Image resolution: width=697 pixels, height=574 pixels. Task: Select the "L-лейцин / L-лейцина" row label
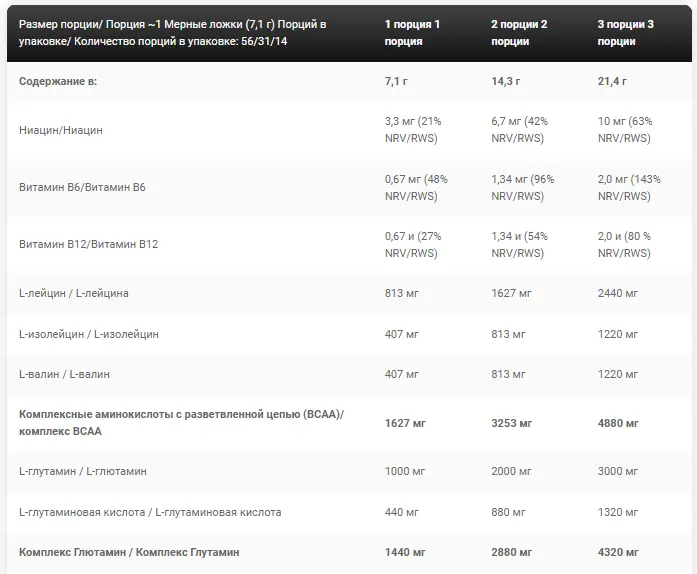pyautogui.click(x=74, y=293)
